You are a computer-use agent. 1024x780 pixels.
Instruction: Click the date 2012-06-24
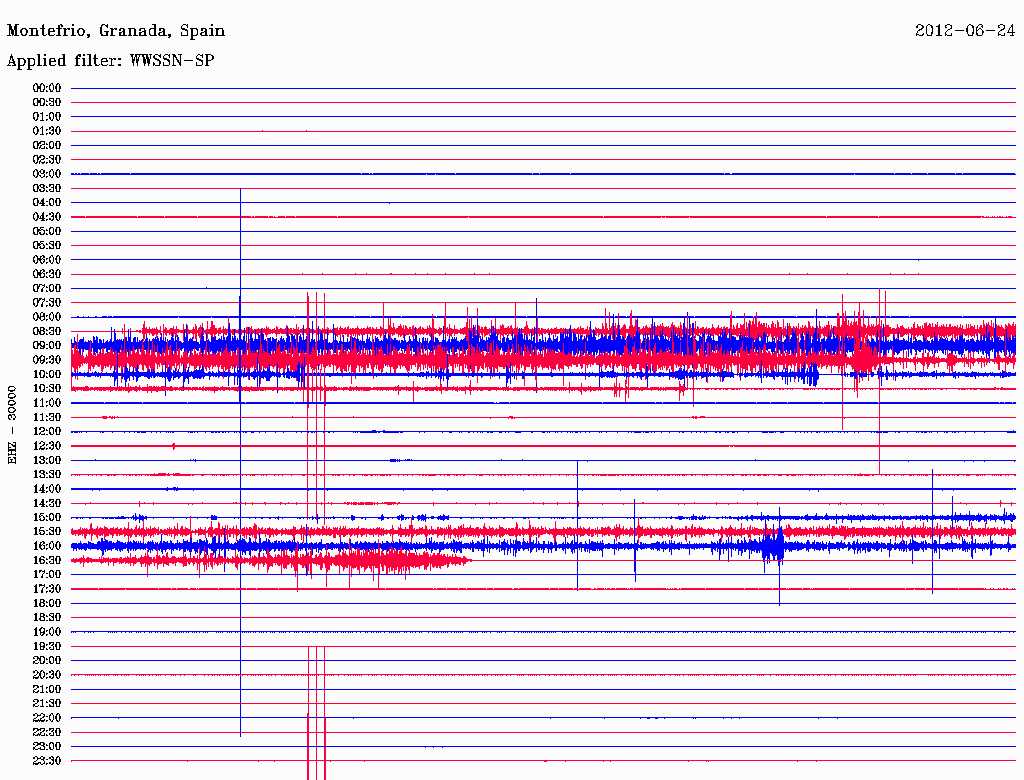tap(965, 30)
